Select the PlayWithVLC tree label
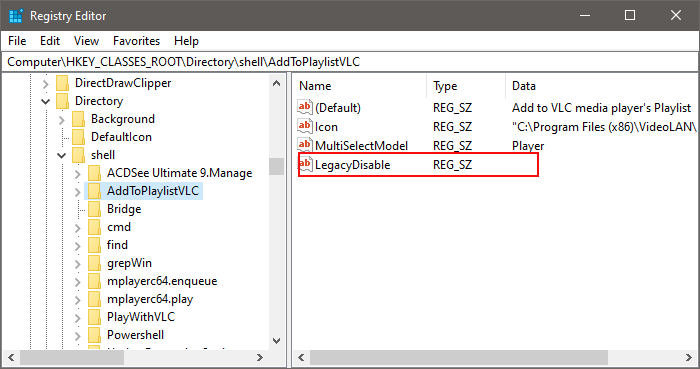This screenshot has width=700, height=369. click(x=141, y=317)
